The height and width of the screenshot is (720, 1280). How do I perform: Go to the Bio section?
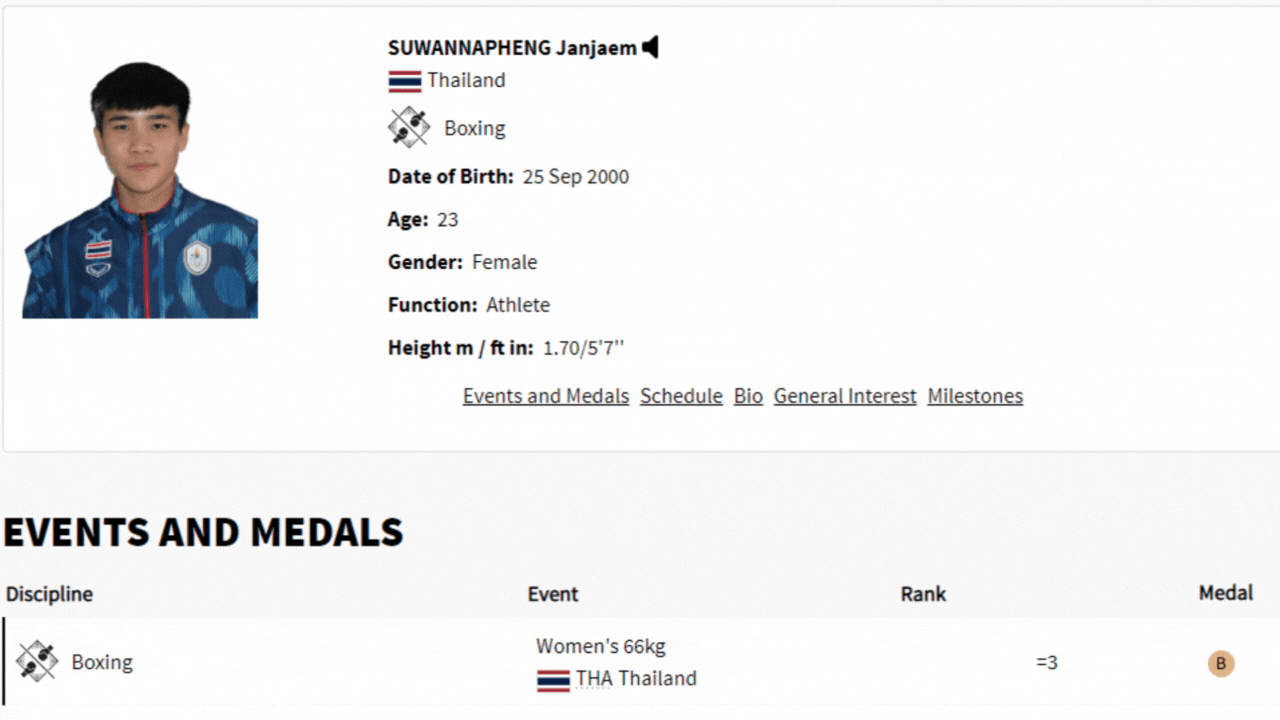pyautogui.click(x=748, y=396)
